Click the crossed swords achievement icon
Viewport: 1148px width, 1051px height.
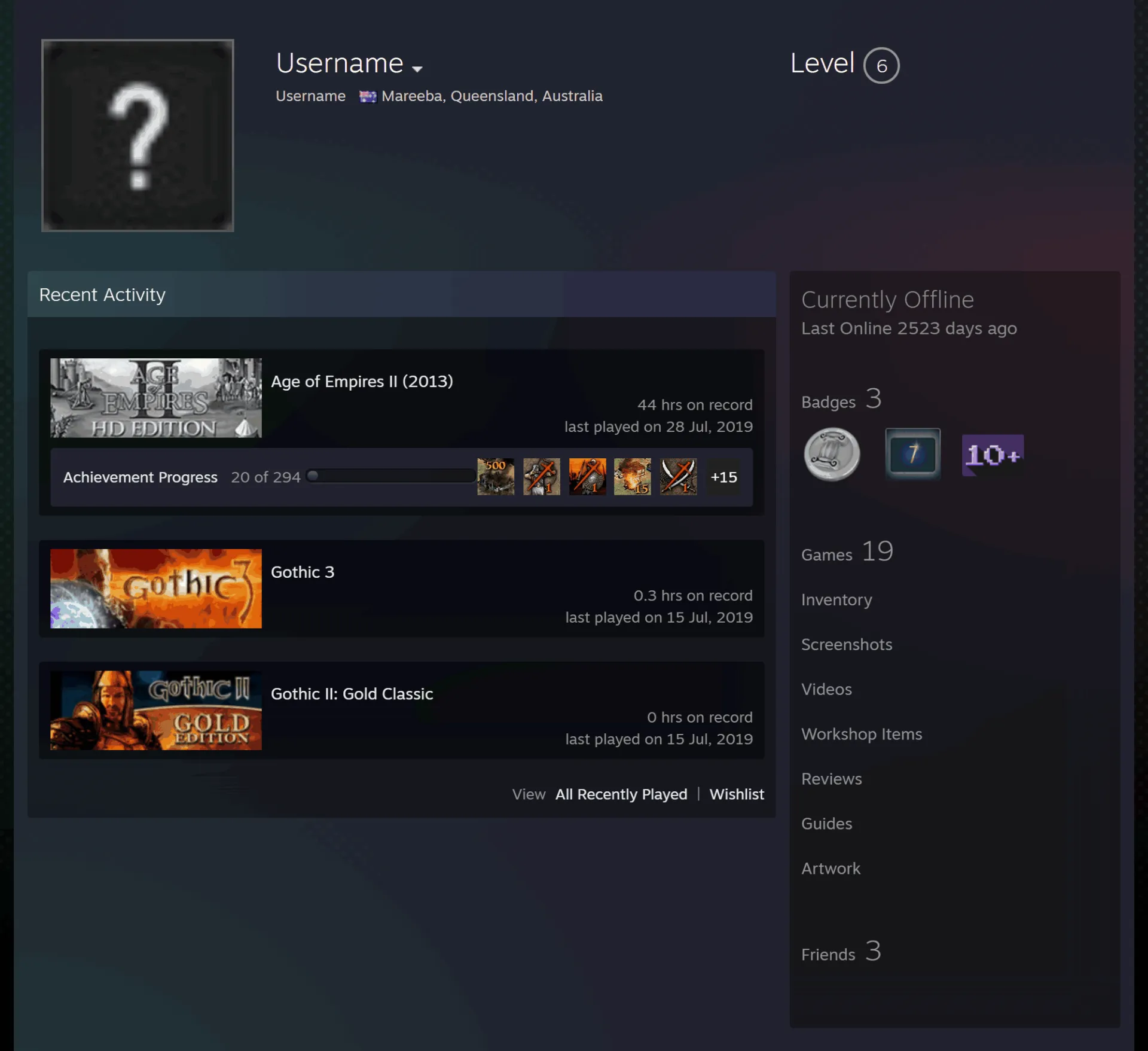pyautogui.click(x=679, y=477)
